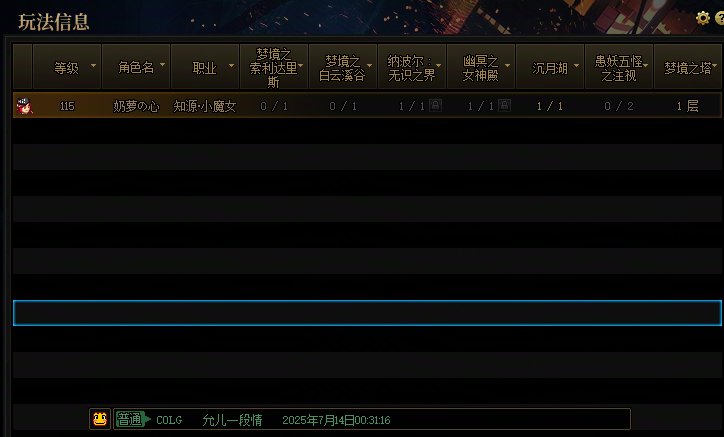The height and width of the screenshot is (437, 724).
Task: Open the 职业 column dropdown arrow
Action: (x=231, y=65)
